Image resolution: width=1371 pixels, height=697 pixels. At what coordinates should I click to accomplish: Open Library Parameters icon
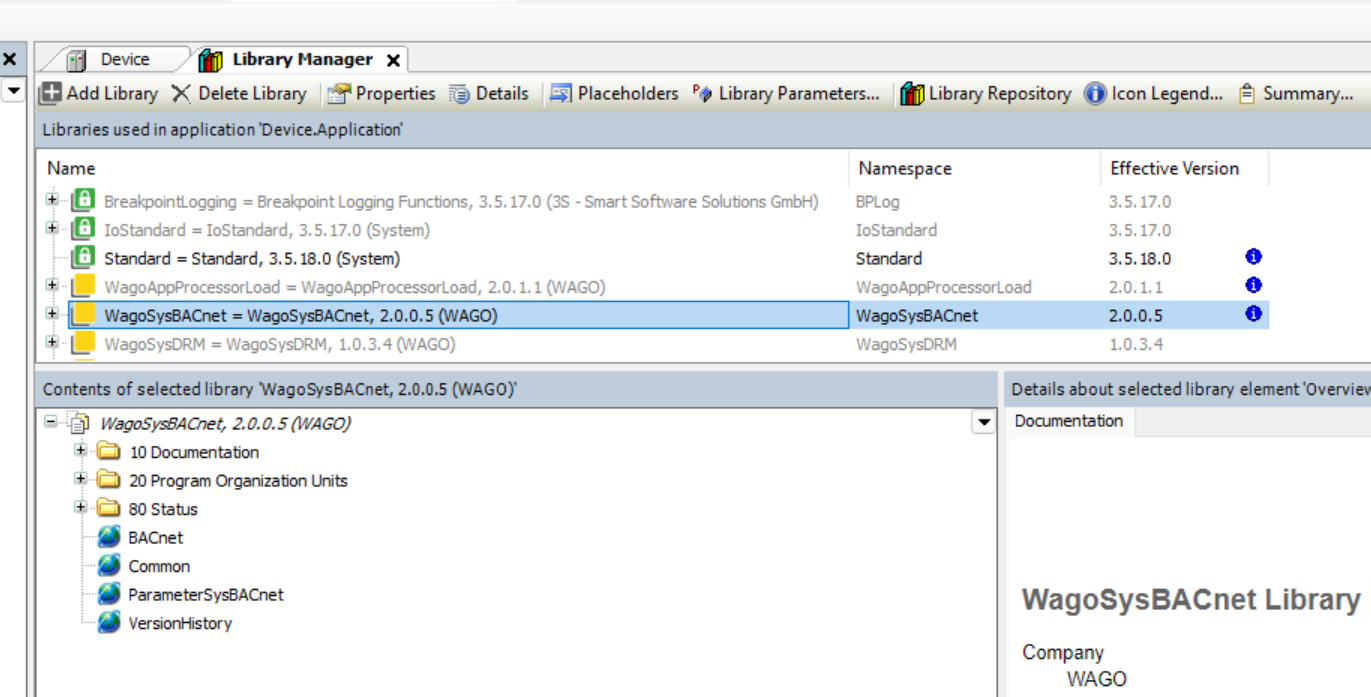click(702, 93)
